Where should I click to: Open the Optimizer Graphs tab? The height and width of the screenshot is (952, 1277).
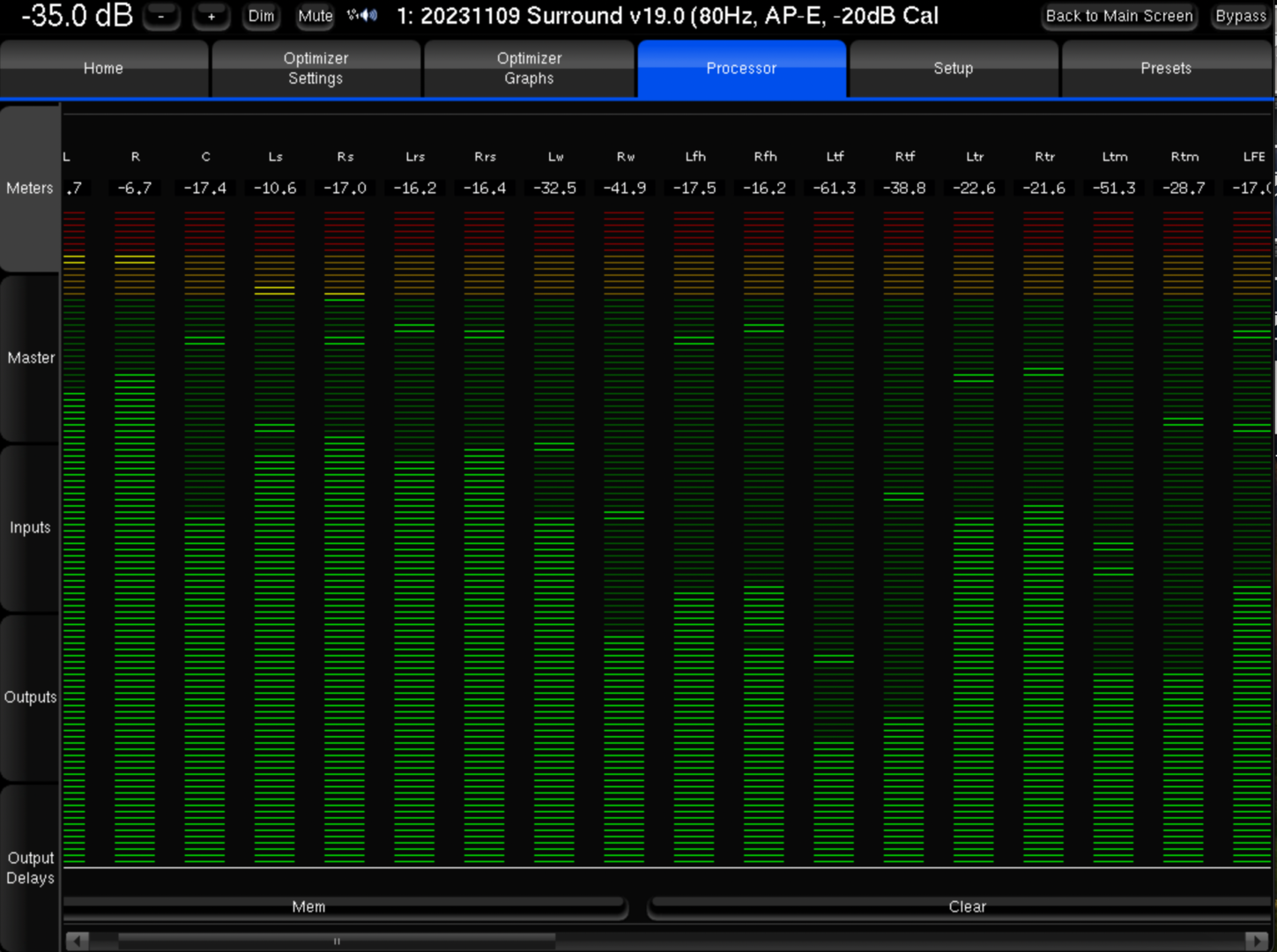529,68
